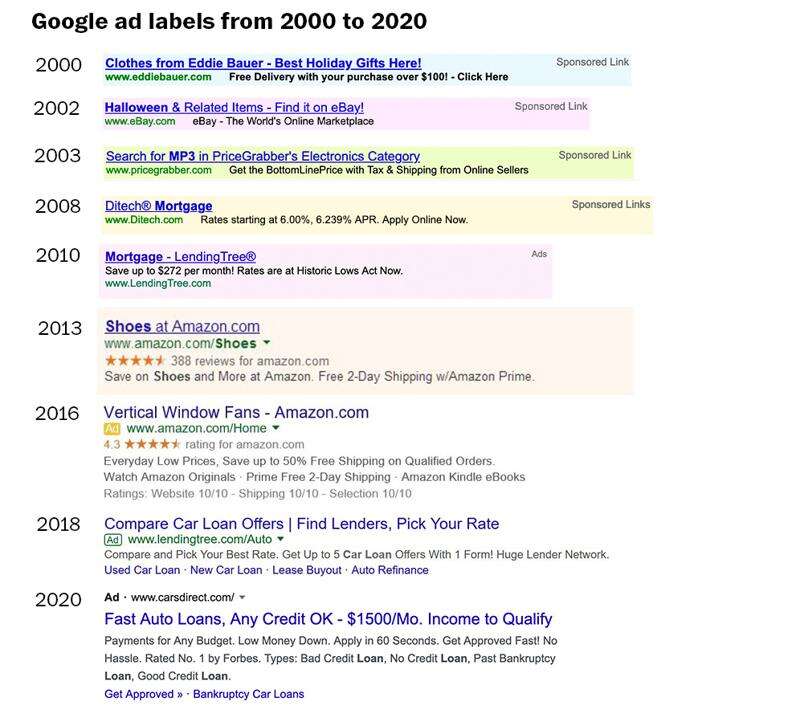Click the Fast Auto Loans headline
This screenshot has width=800, height=722.
(328, 619)
